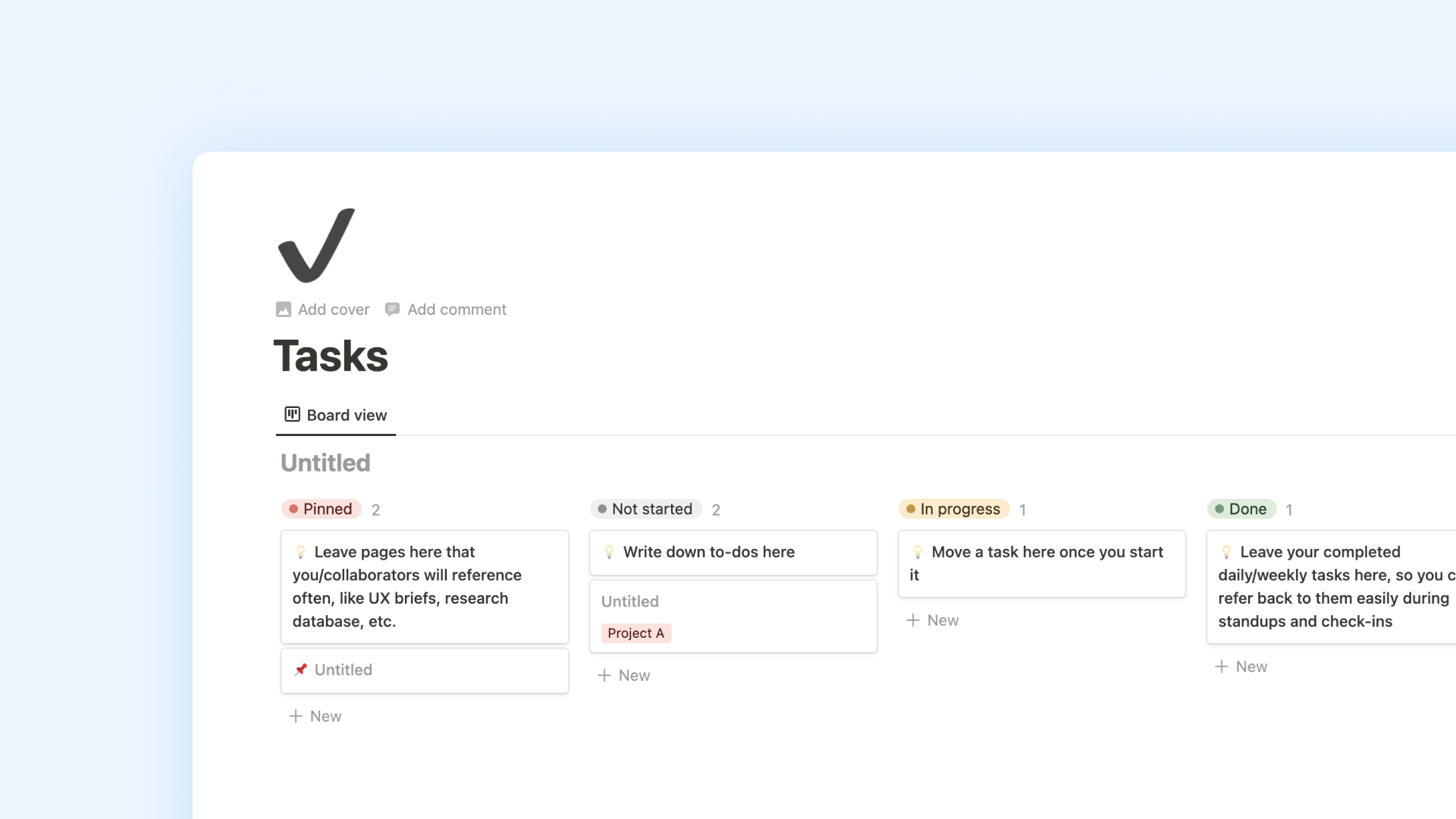
Task: Click Add cover button
Action: click(321, 309)
